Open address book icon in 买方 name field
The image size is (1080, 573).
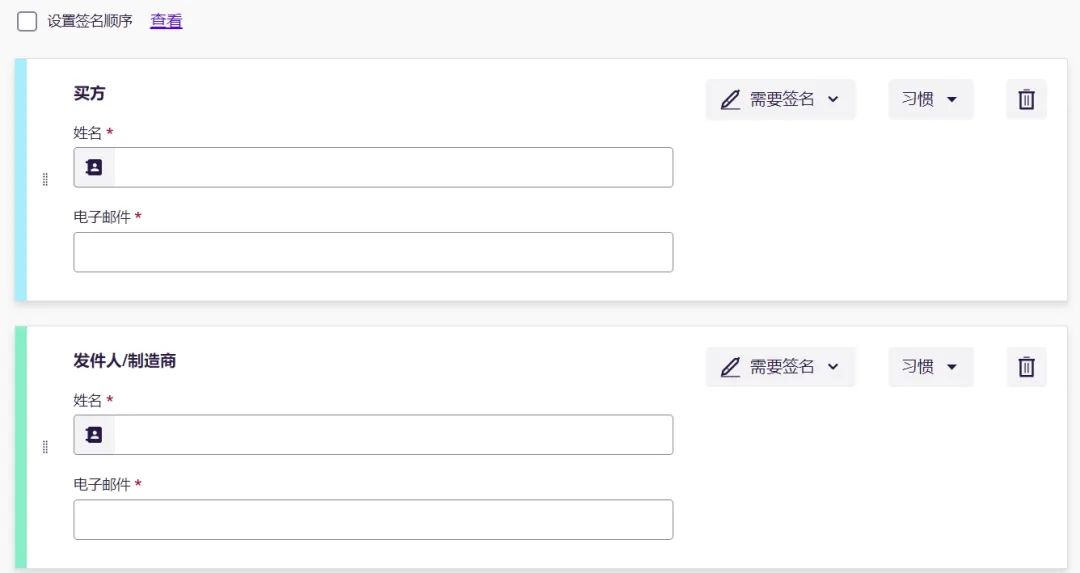(x=94, y=167)
